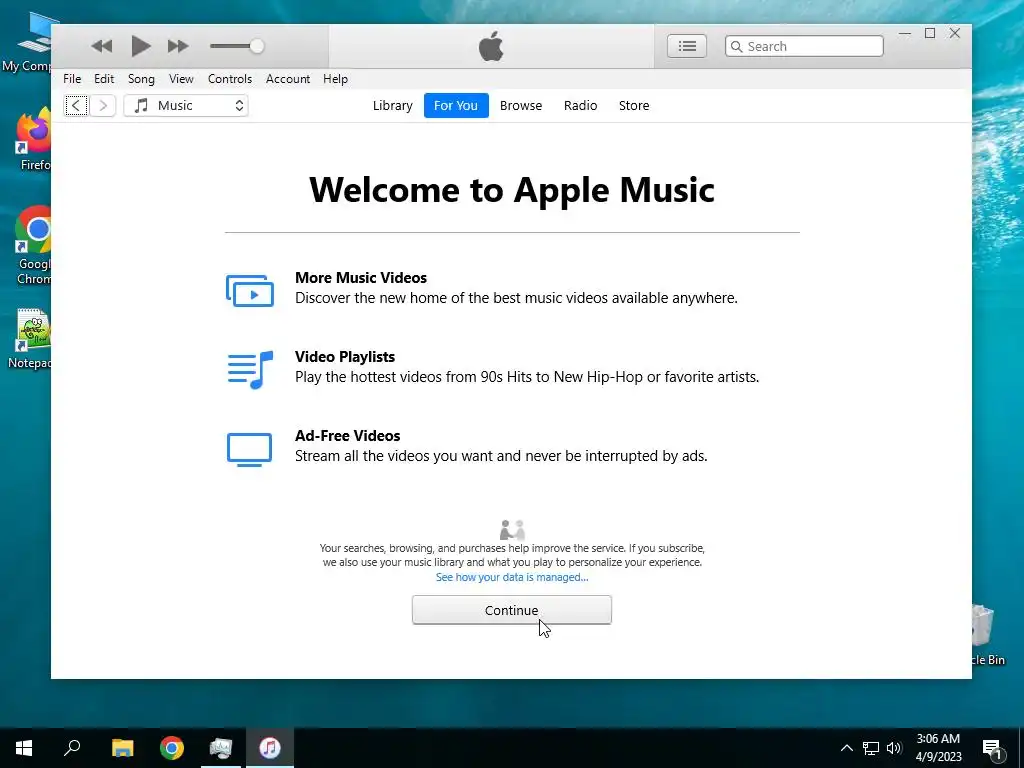Open the Controls menu
The height and width of the screenshot is (768, 1024).
[x=230, y=79]
